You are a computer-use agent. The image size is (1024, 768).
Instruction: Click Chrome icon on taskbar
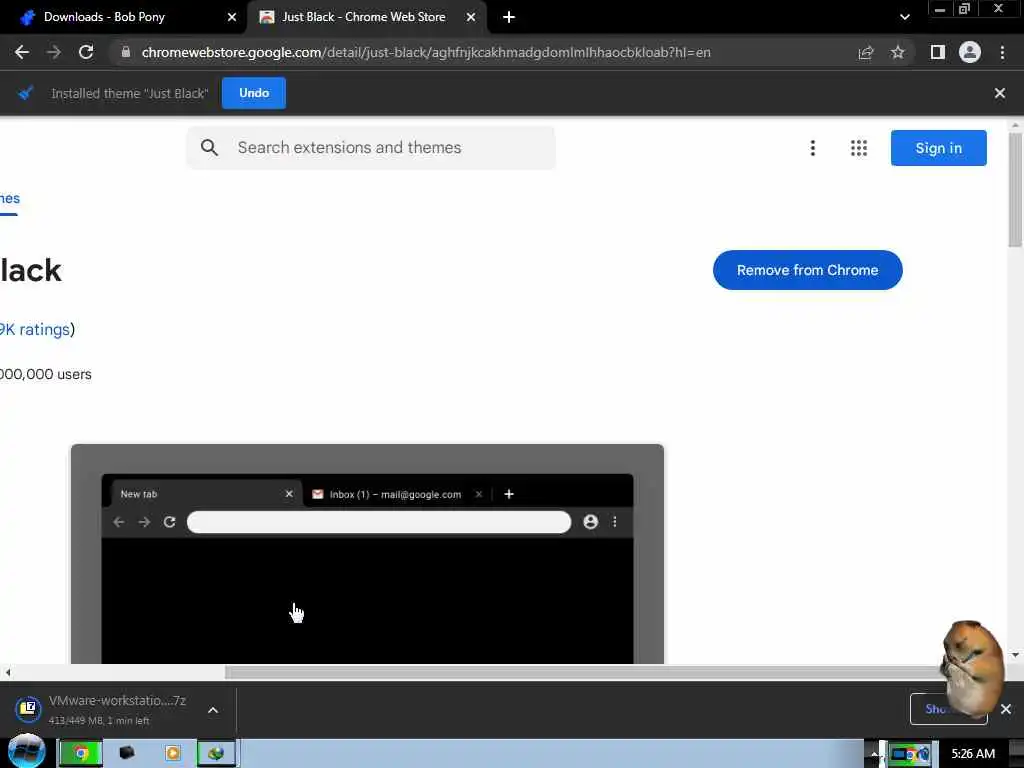pyautogui.click(x=80, y=754)
